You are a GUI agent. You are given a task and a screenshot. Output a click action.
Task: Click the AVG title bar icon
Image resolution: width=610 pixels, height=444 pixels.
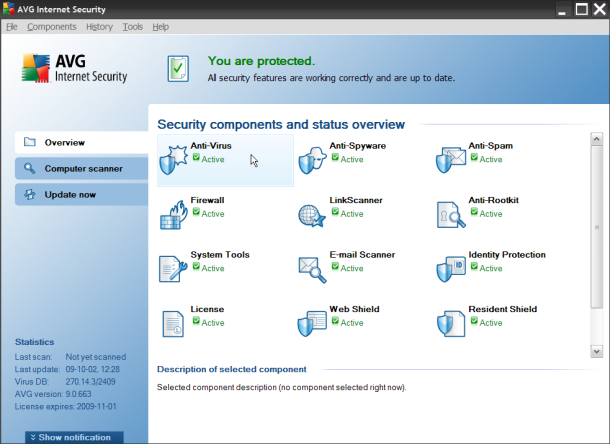[8, 8]
